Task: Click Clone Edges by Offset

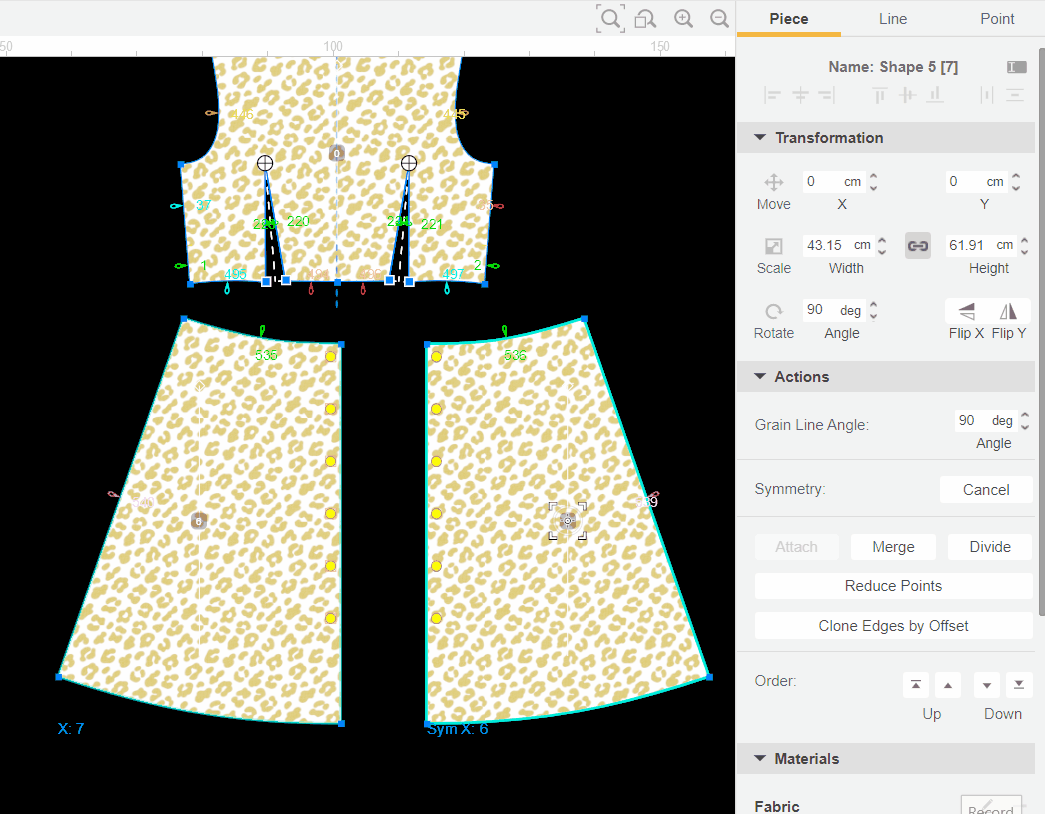Action: tap(893, 626)
